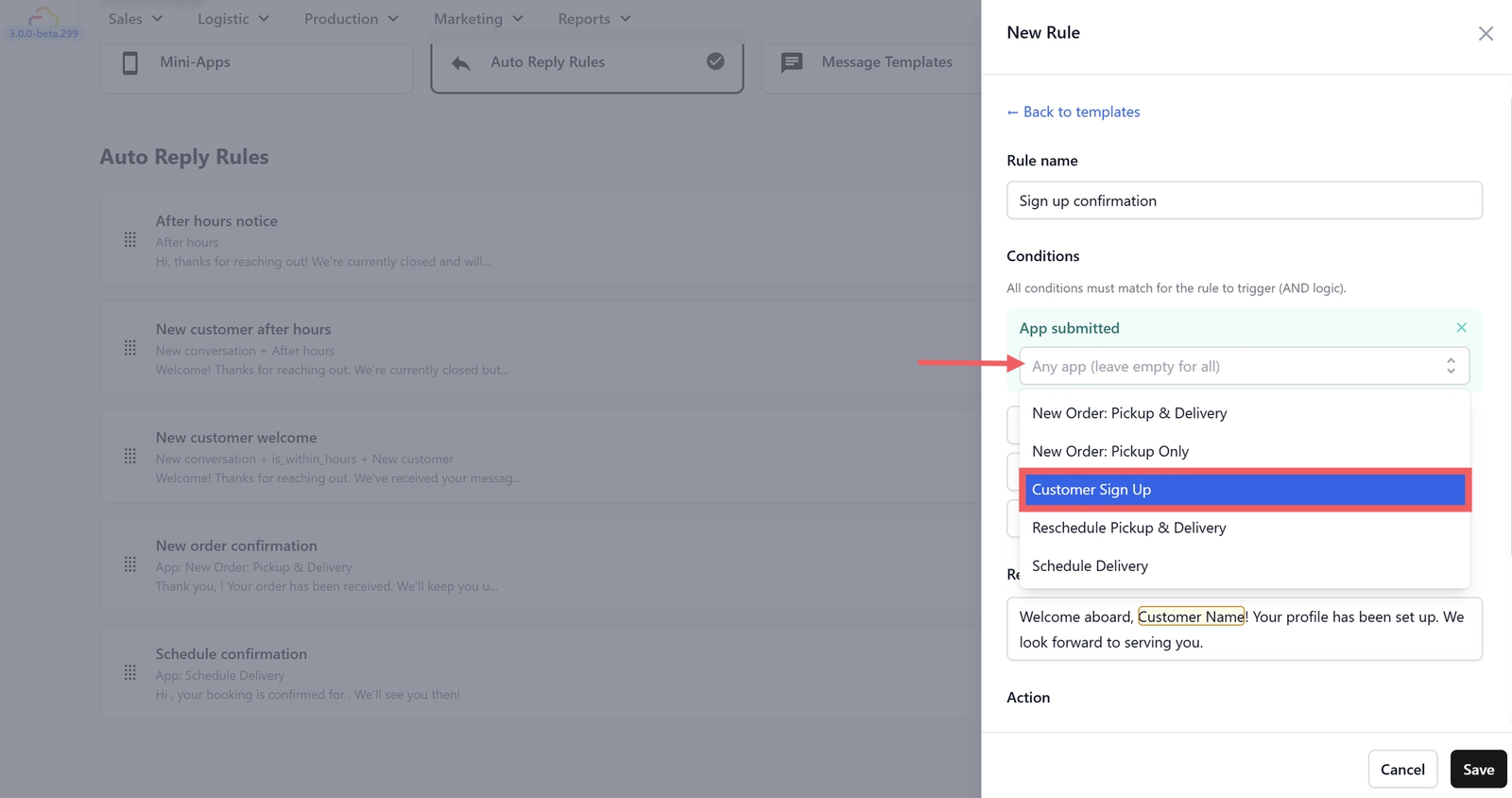
Task: Click the Mini-Apps phone icon
Action: click(130, 62)
